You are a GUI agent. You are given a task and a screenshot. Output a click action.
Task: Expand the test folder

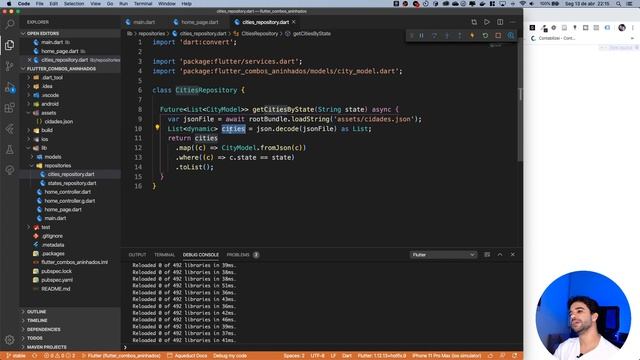(x=46, y=227)
